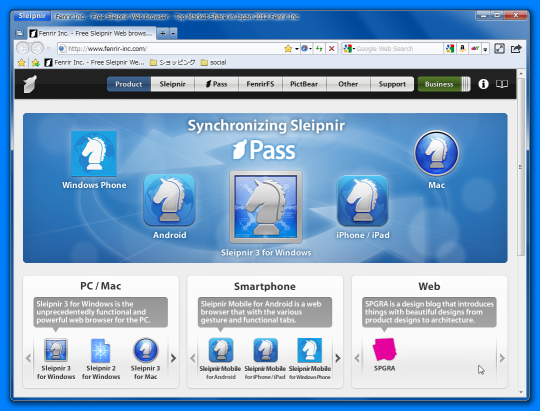Expand the search engines dropdown arrow
The height and width of the screenshot is (411, 540).
485,49
